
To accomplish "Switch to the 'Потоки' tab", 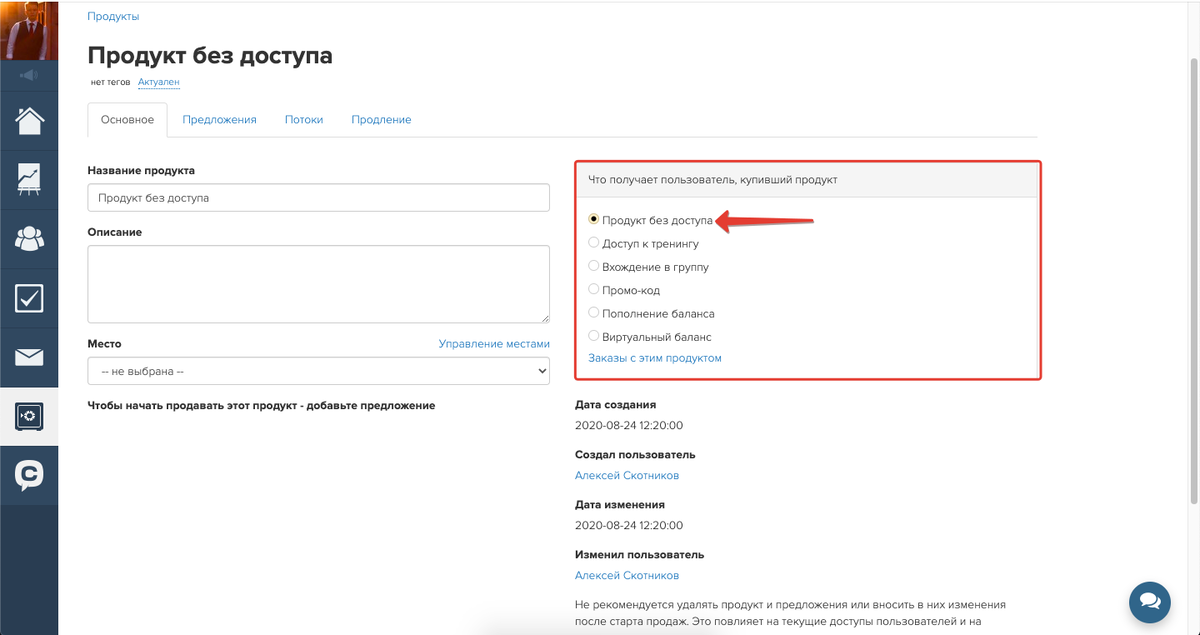I will coord(304,119).
